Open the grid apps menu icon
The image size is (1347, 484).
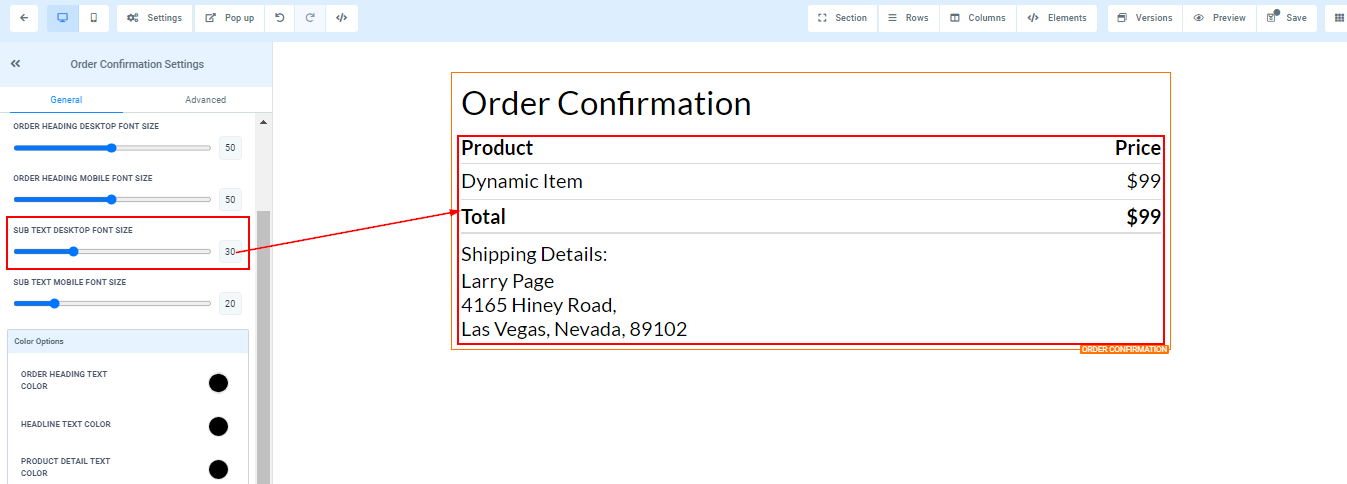pyautogui.click(x=1339, y=18)
